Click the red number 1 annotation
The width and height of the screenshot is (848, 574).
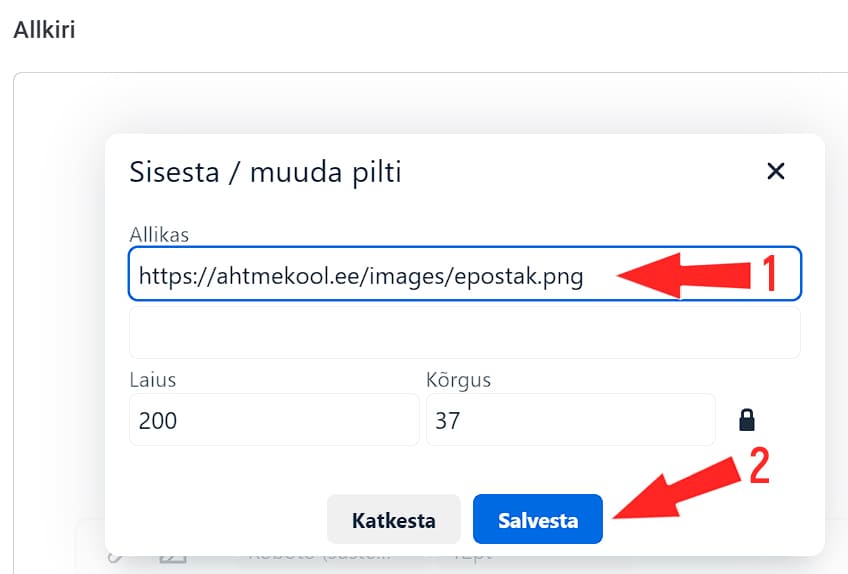tap(770, 273)
